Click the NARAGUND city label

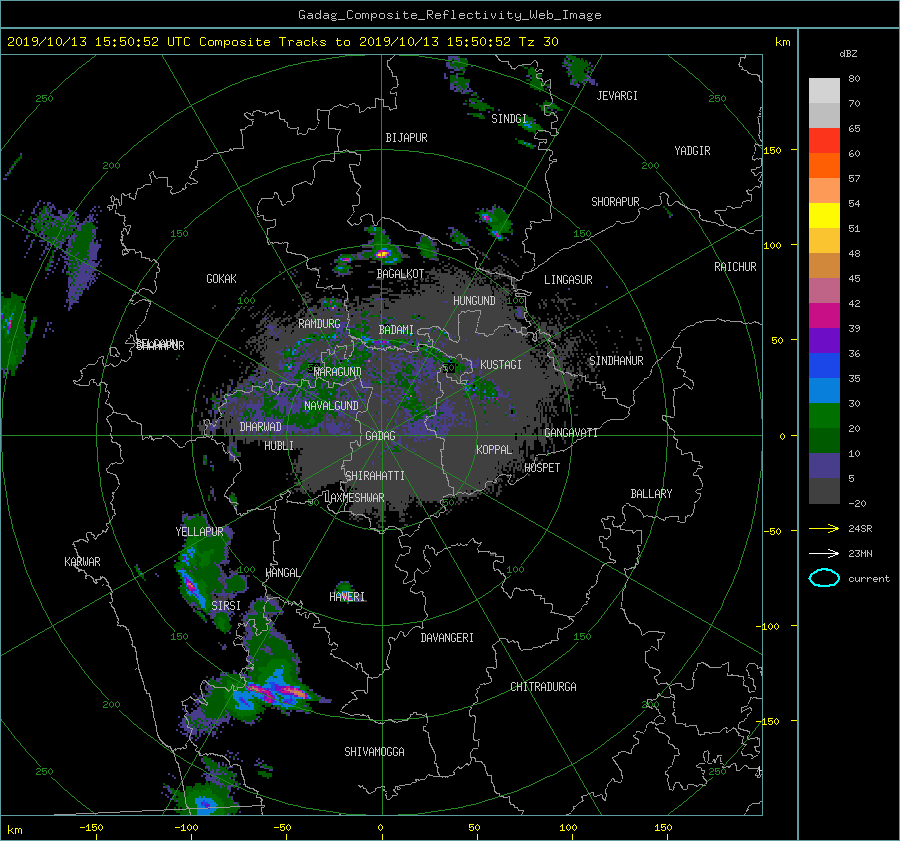tap(338, 372)
